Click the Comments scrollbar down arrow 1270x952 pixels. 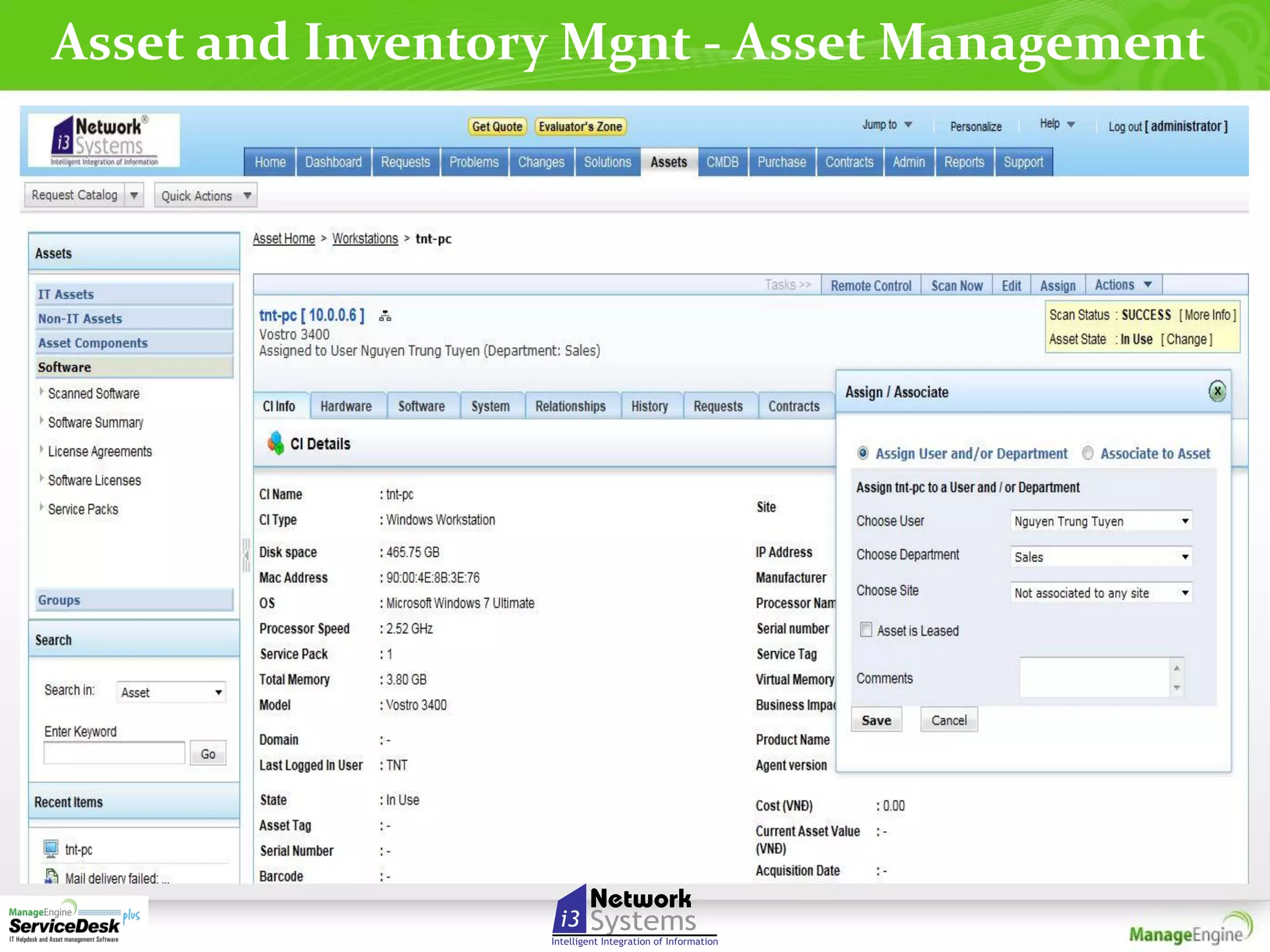(1176, 688)
